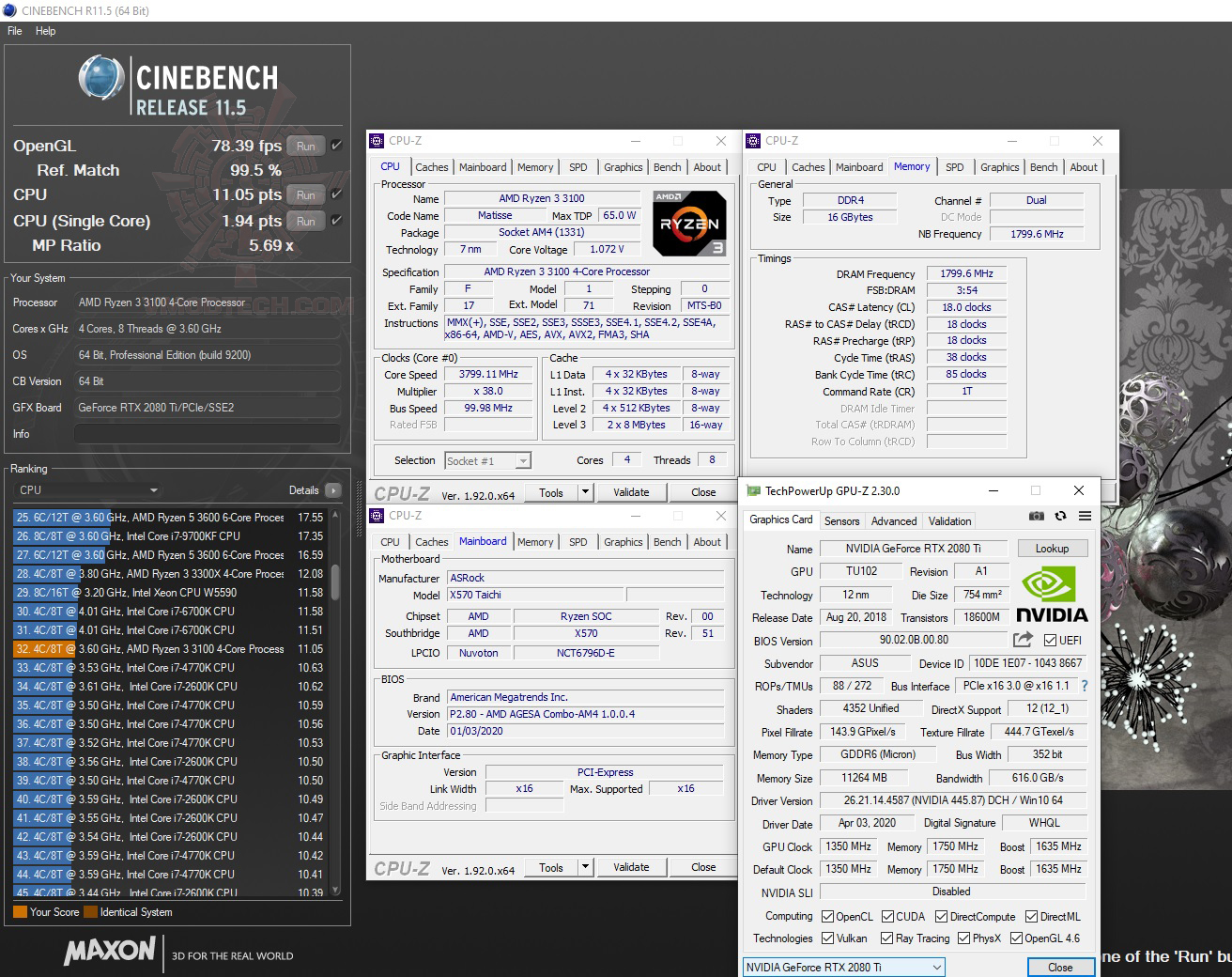Click the Lookup button in GPU-Z
The width and height of the screenshot is (1232, 977).
pyautogui.click(x=1052, y=549)
